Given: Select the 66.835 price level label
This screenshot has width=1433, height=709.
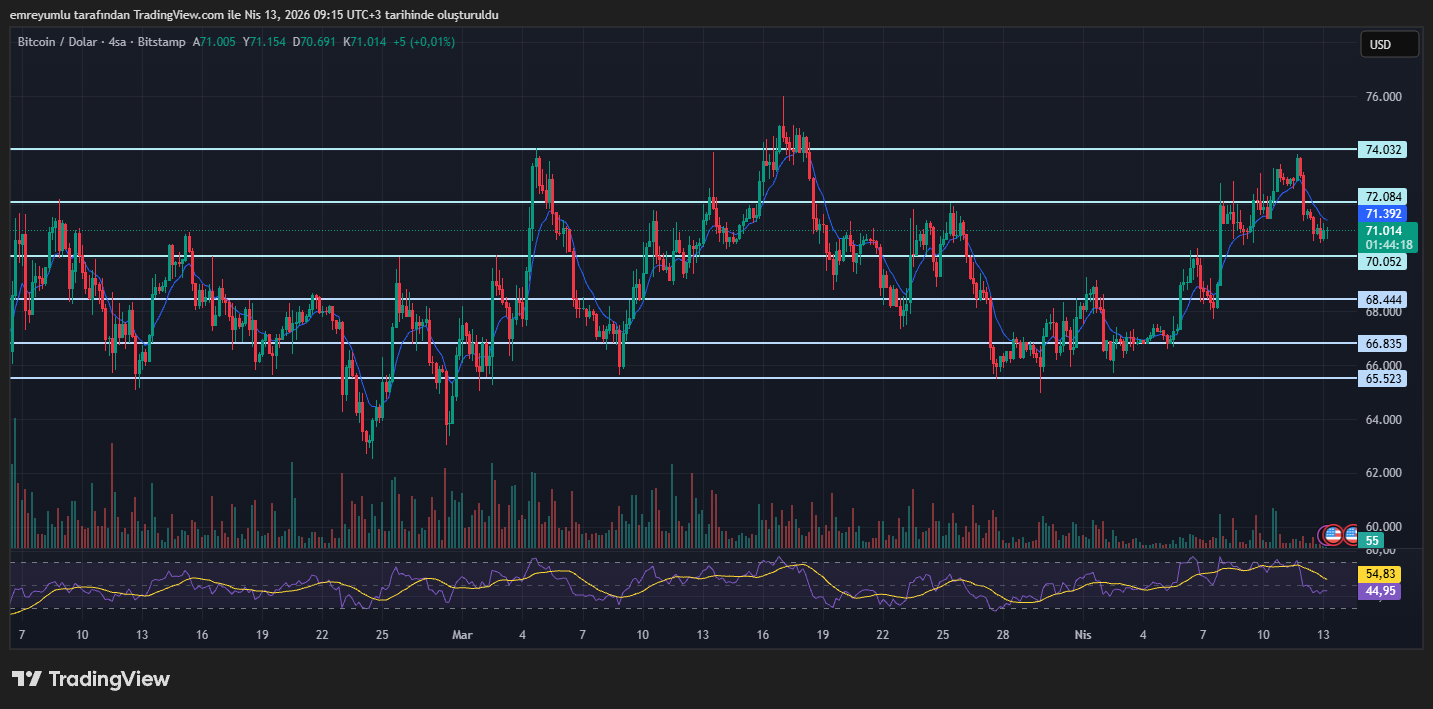Looking at the screenshot, I should pyautogui.click(x=1384, y=343).
